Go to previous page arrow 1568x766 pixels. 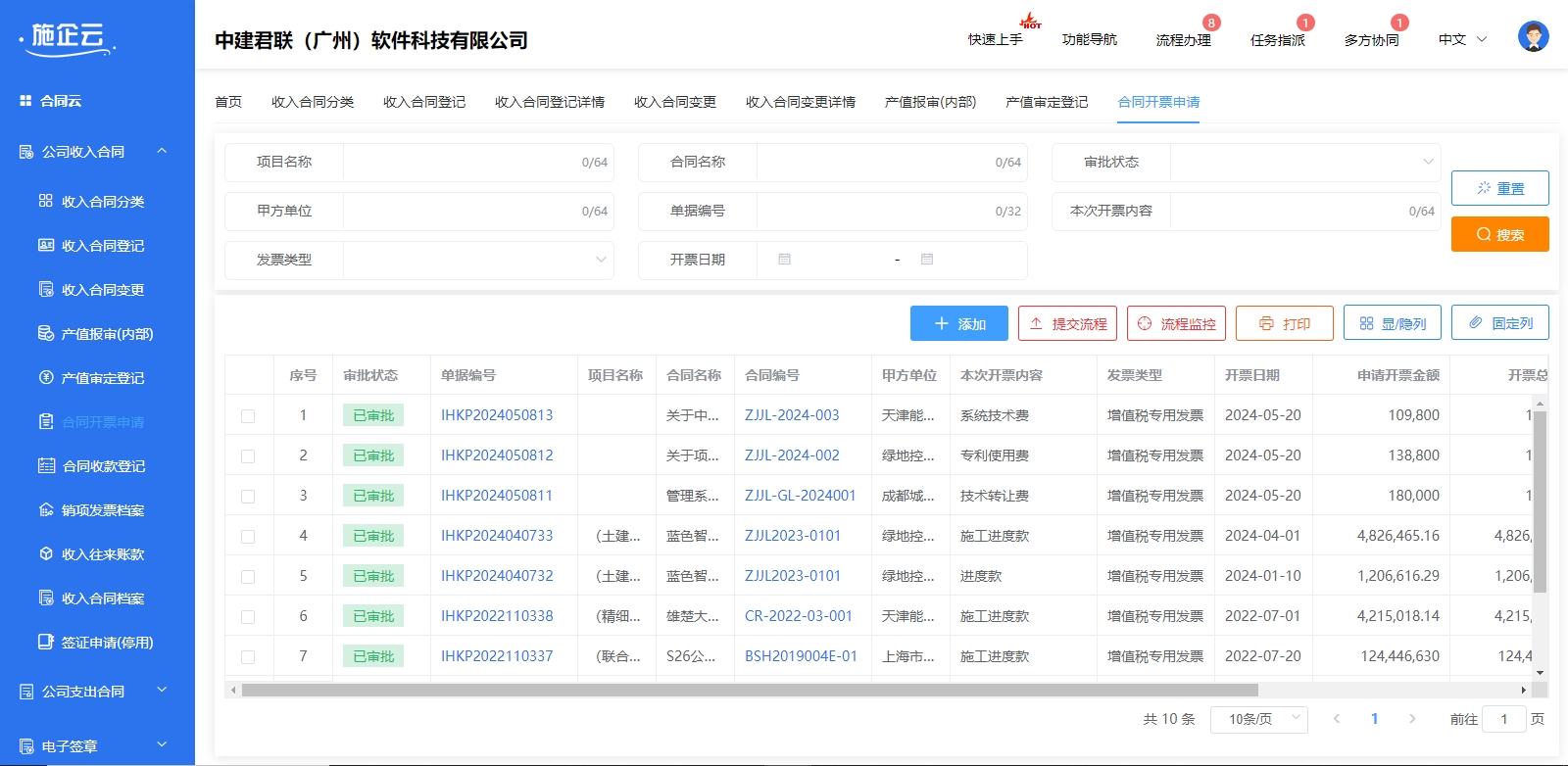tap(1337, 719)
